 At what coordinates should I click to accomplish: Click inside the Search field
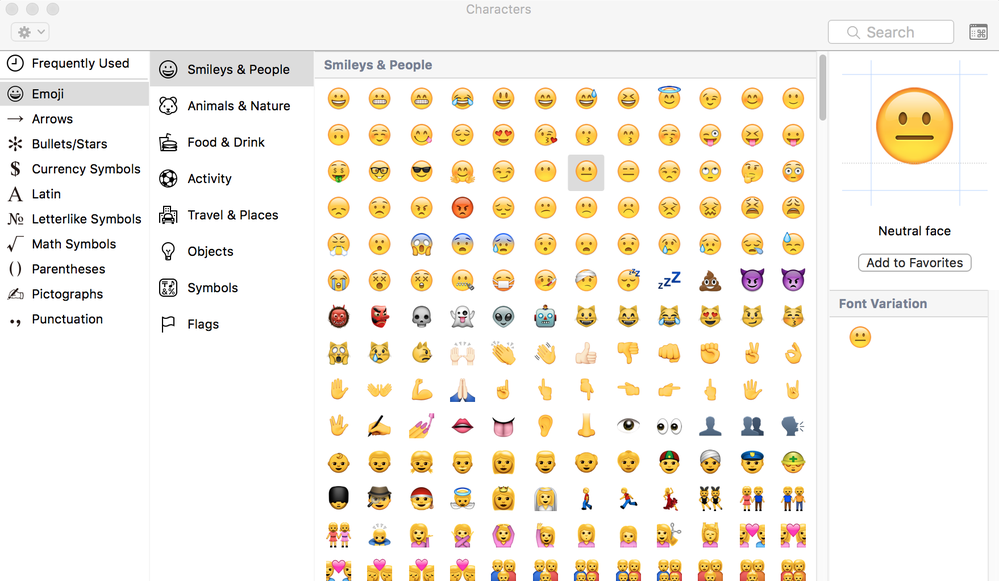[x=889, y=32]
